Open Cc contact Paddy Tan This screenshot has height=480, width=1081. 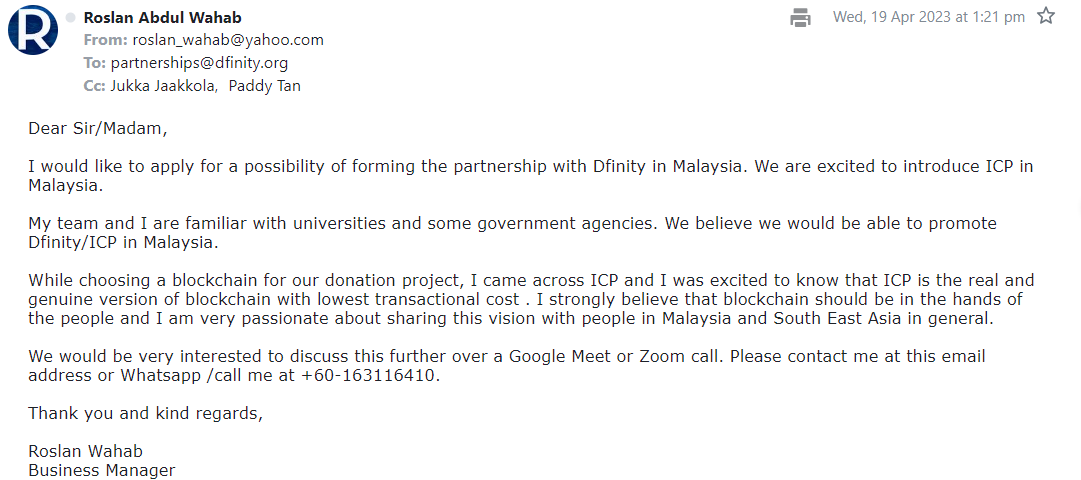pos(264,86)
